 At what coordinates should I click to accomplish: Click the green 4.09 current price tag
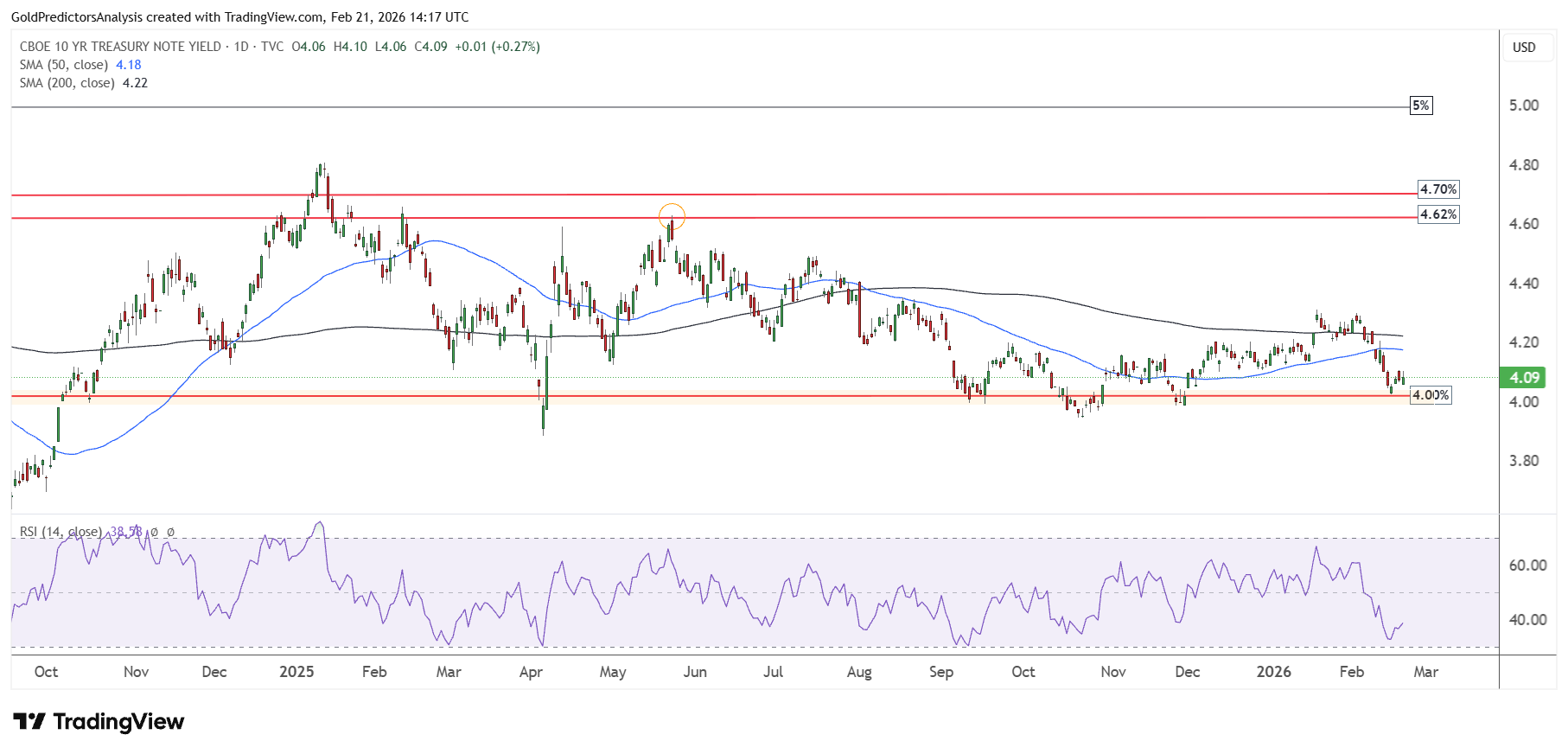tap(1524, 377)
